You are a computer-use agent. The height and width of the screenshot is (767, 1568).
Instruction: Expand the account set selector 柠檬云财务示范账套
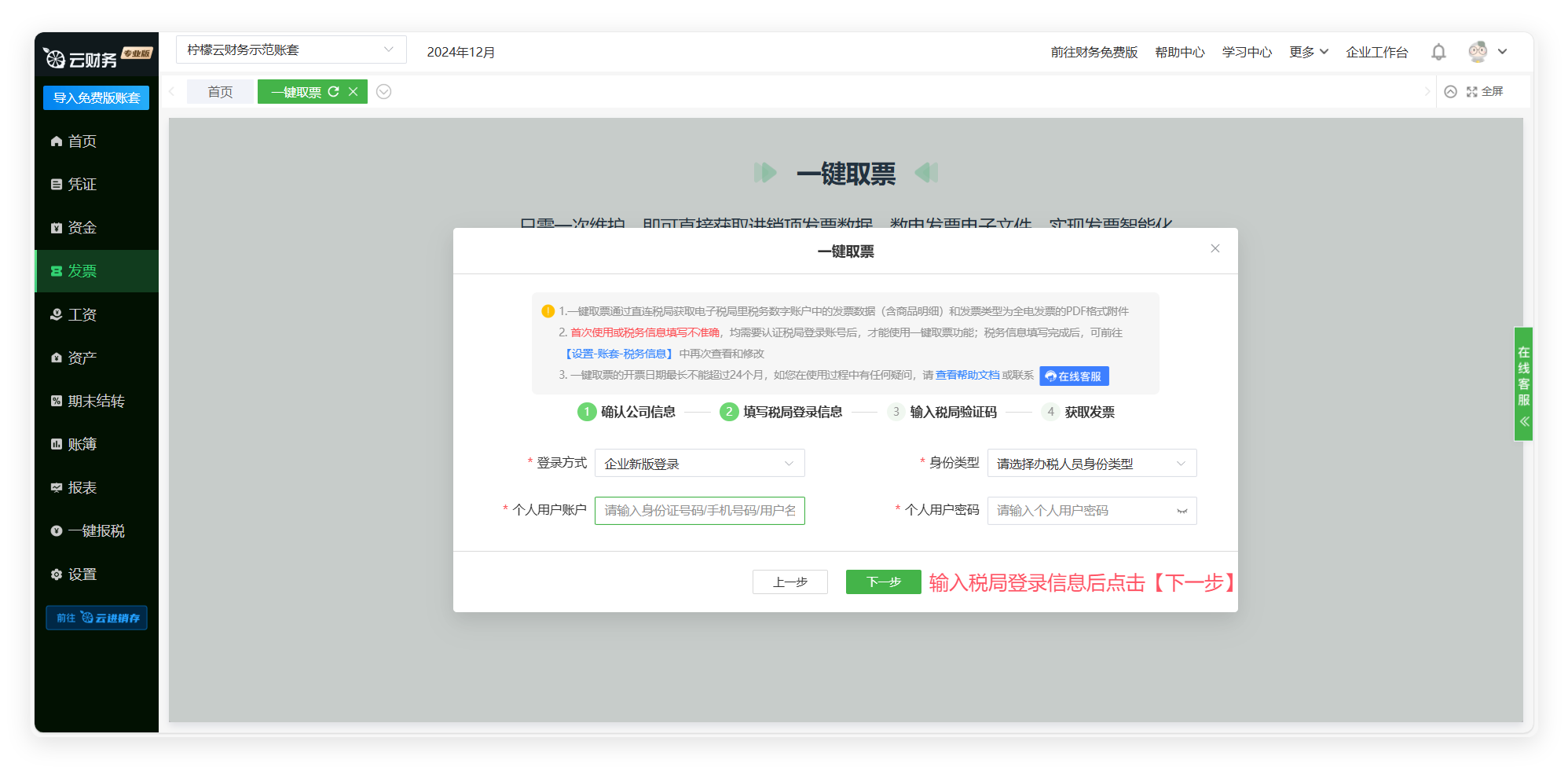click(x=291, y=50)
